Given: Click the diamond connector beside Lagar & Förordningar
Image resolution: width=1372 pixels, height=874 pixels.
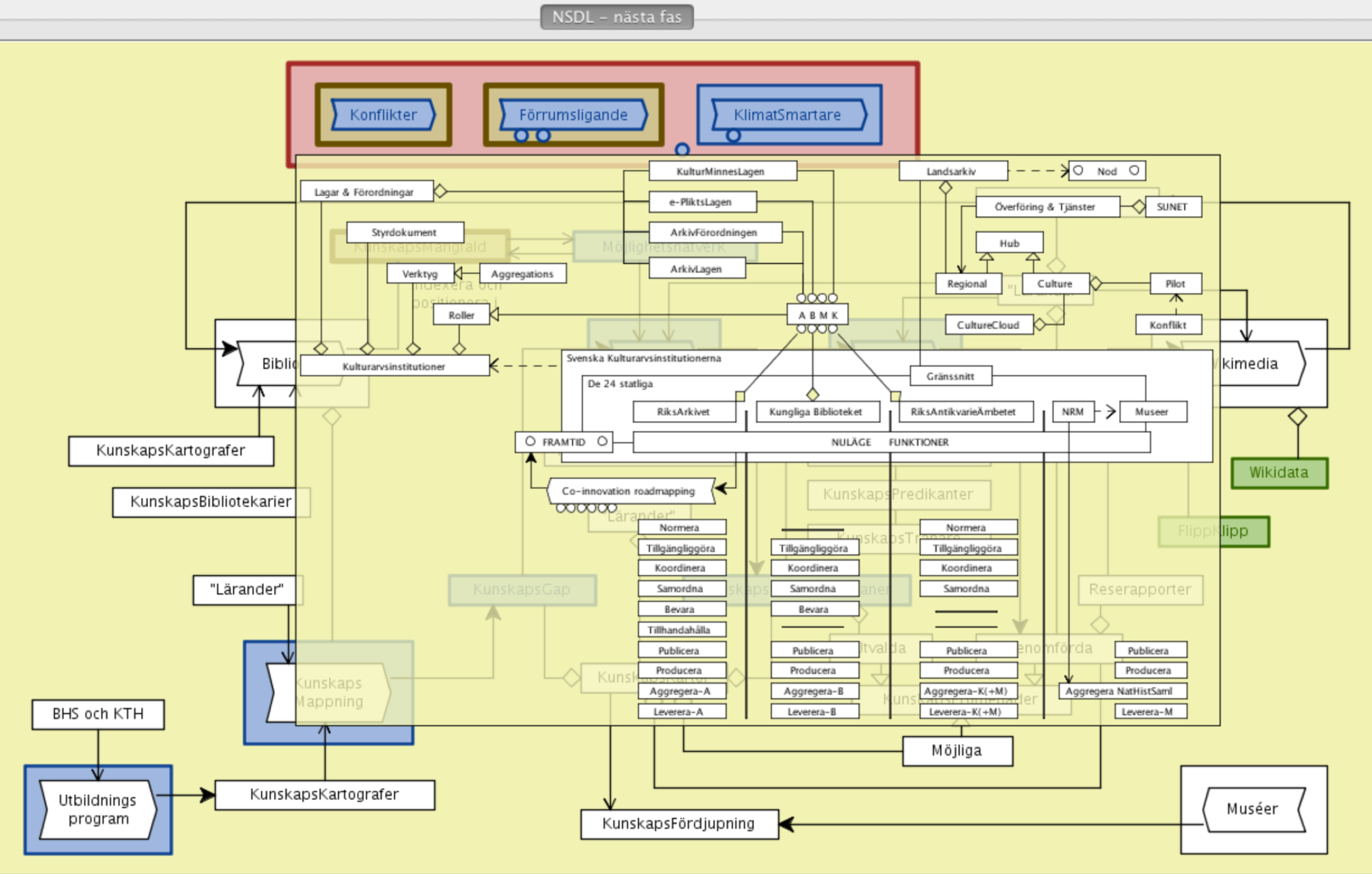Looking at the screenshot, I should [440, 191].
